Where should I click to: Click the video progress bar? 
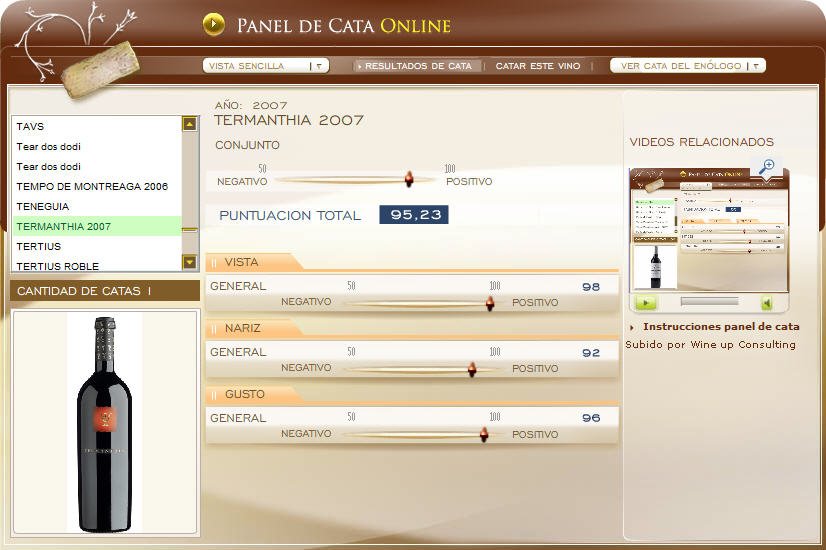(710, 302)
